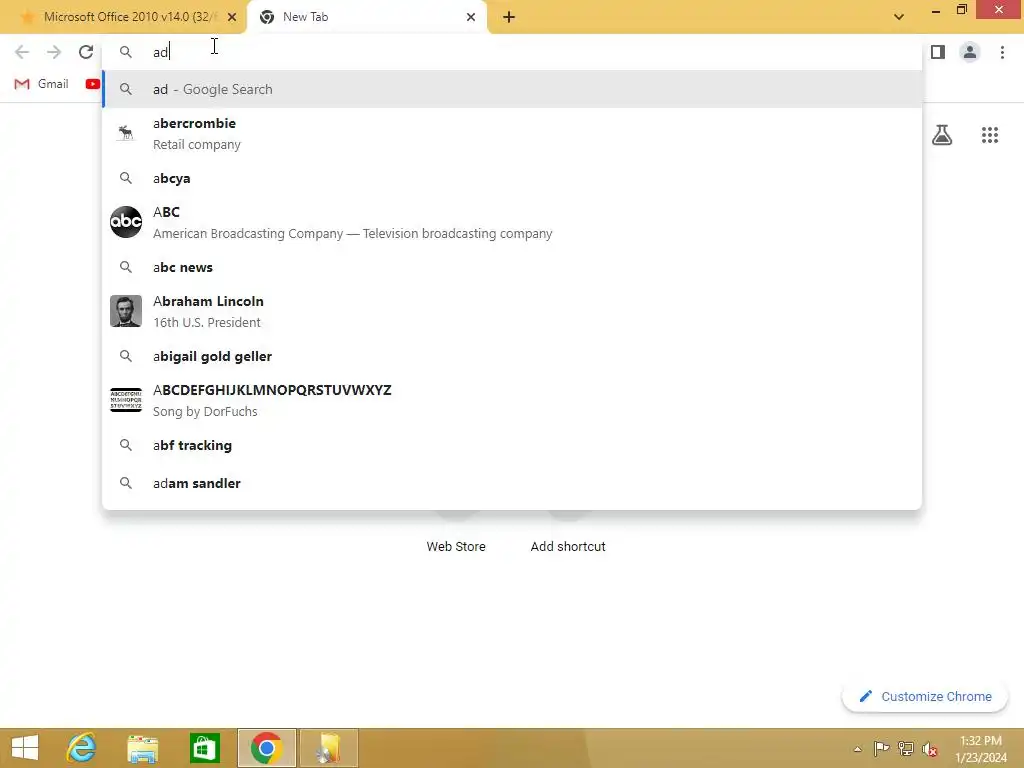Open the Web Store shortcut
1024x768 pixels.
[456, 547]
